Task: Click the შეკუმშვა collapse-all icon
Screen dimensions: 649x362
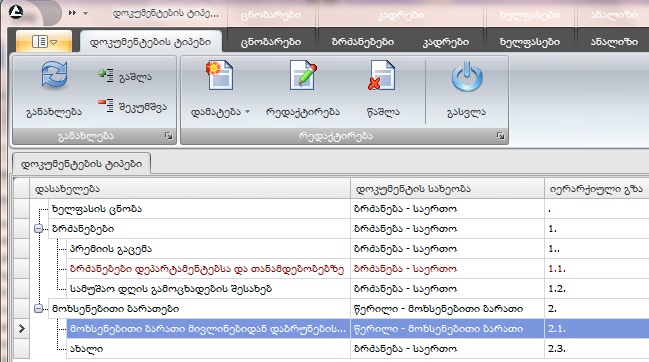Action: tap(106, 105)
